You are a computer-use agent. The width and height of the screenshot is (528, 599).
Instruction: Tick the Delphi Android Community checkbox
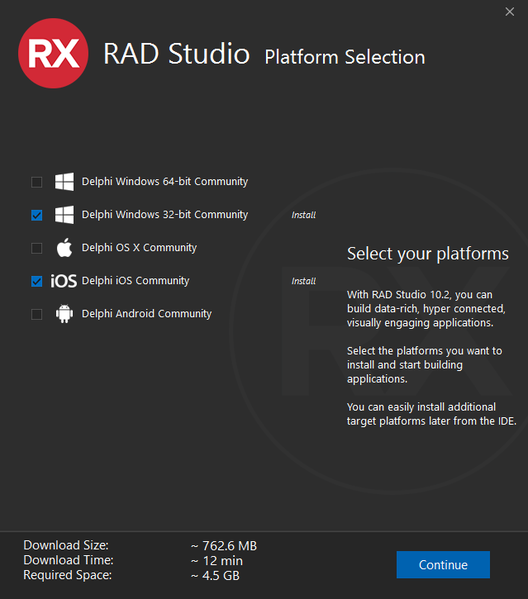37,314
